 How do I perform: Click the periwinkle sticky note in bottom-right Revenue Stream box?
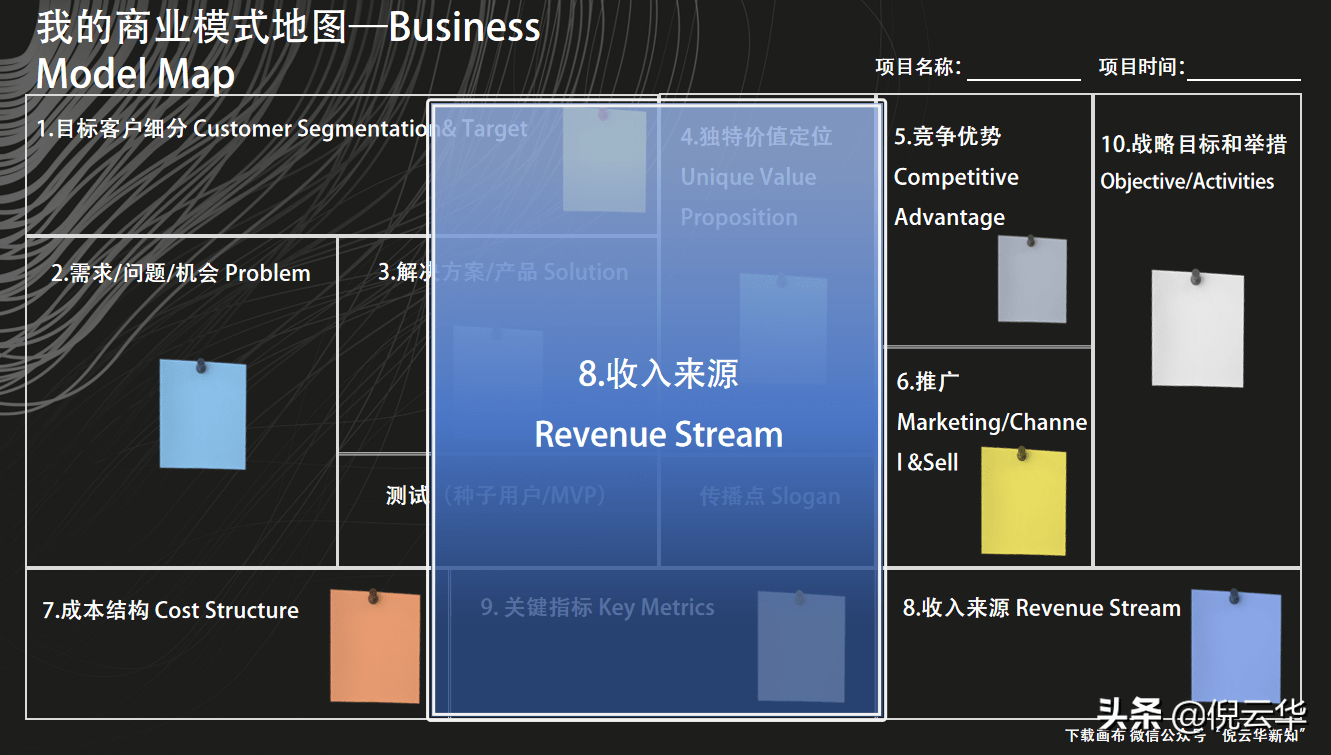1236,644
